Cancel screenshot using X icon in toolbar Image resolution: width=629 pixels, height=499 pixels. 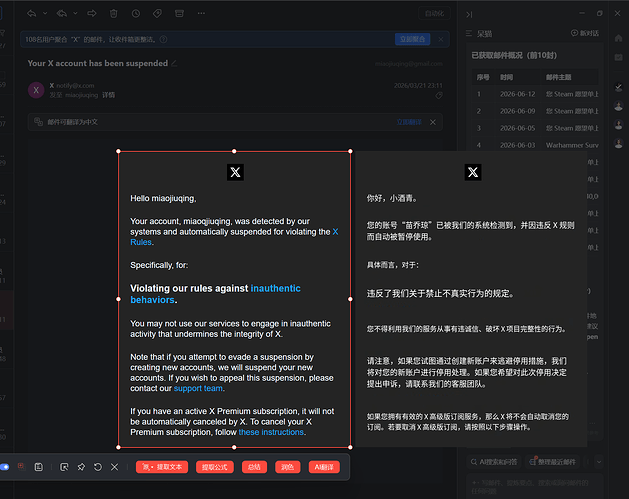(114, 467)
